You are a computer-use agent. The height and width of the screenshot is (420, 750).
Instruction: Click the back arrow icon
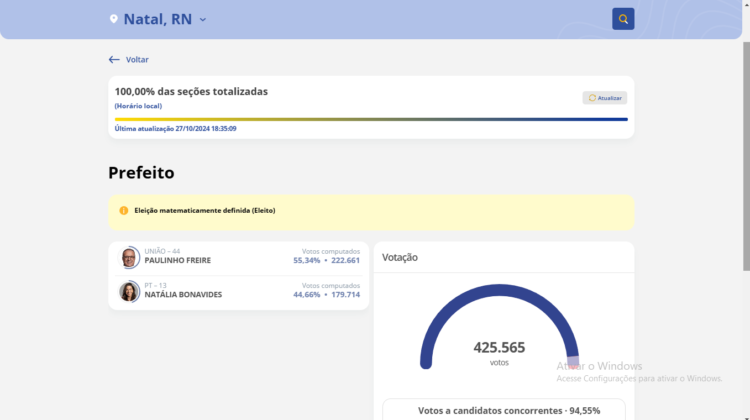[x=114, y=60]
